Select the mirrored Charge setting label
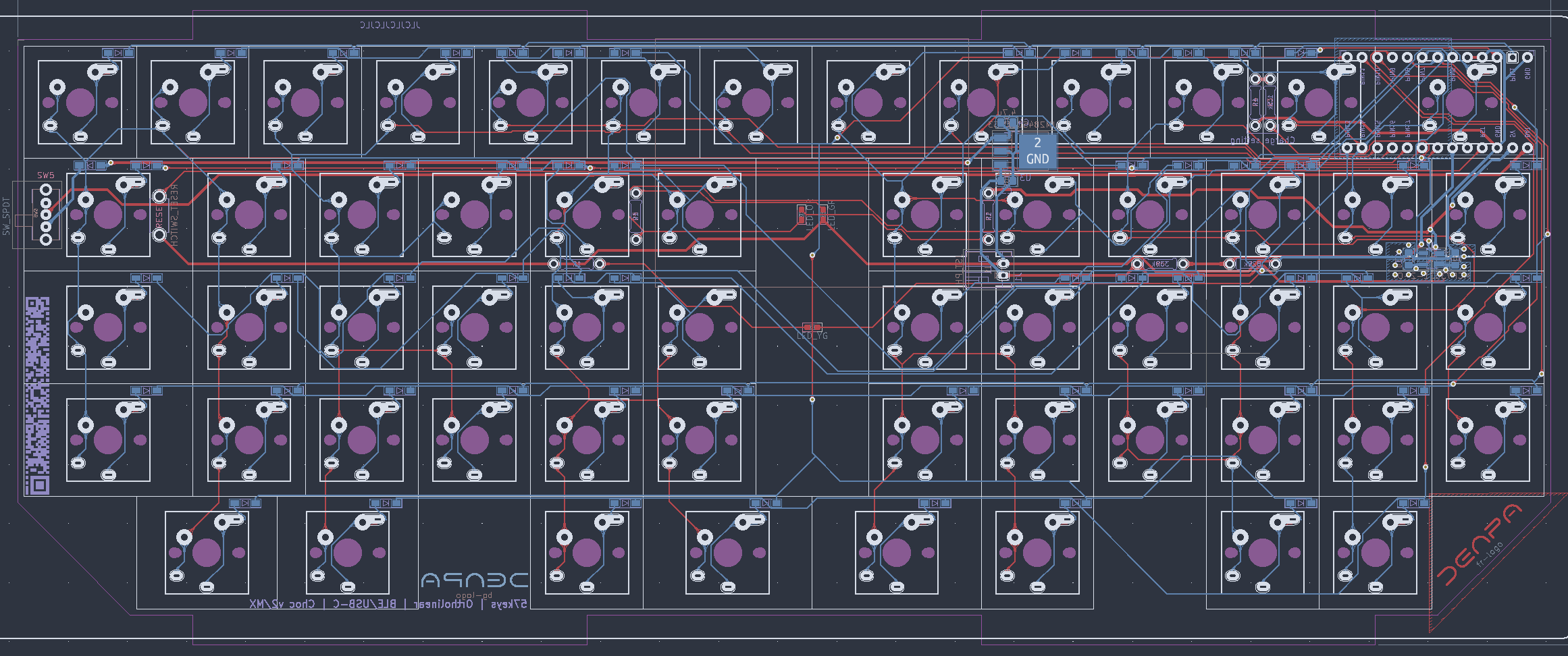The image size is (1568, 656). click(1262, 140)
